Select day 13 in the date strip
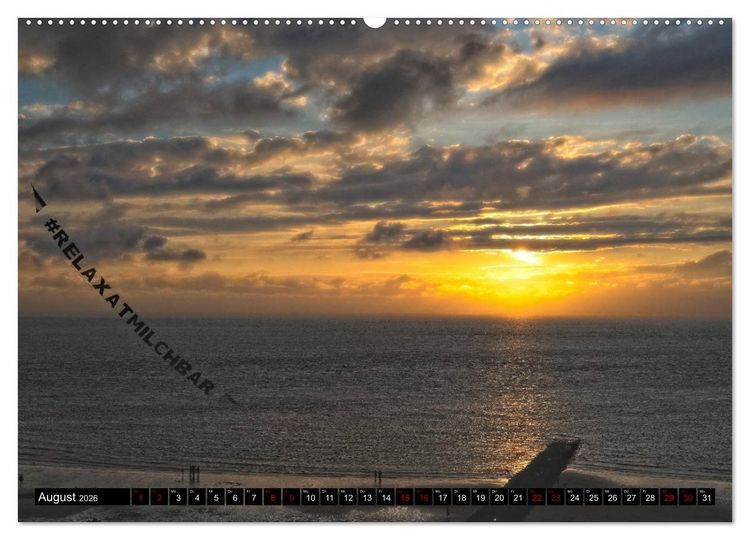Screen dimensions: 750x540 coord(367,497)
